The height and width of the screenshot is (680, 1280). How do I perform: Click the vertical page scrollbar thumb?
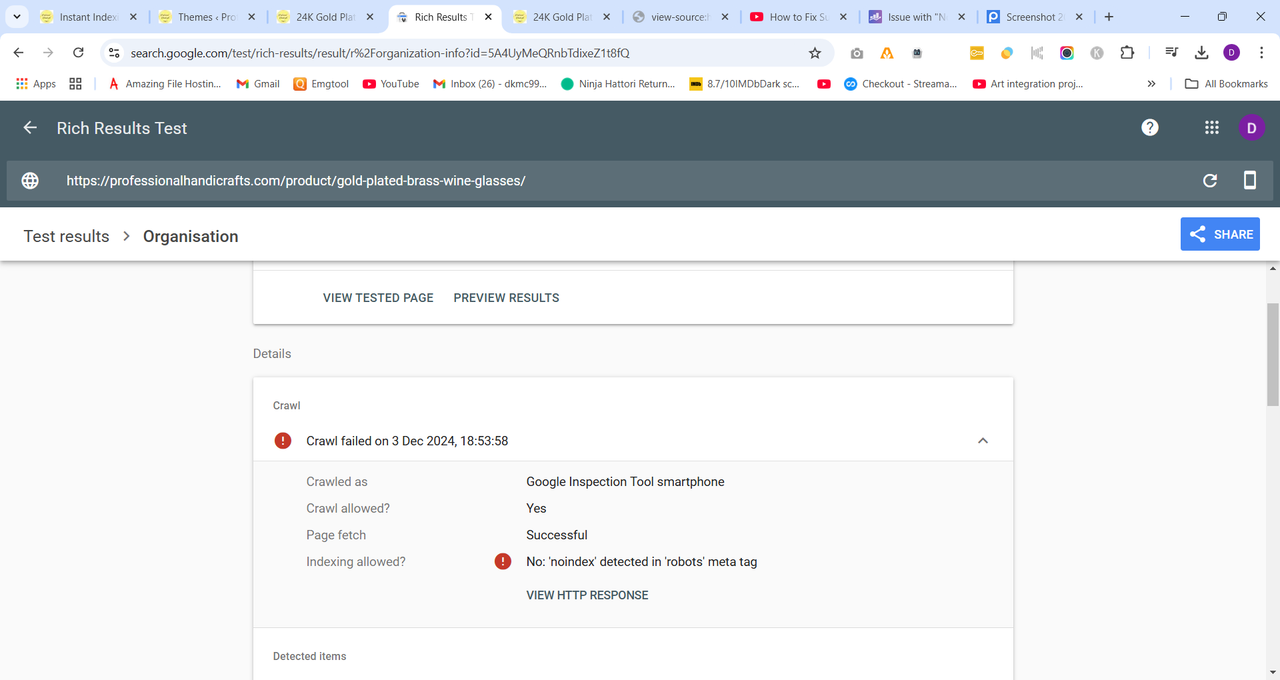click(x=1273, y=355)
